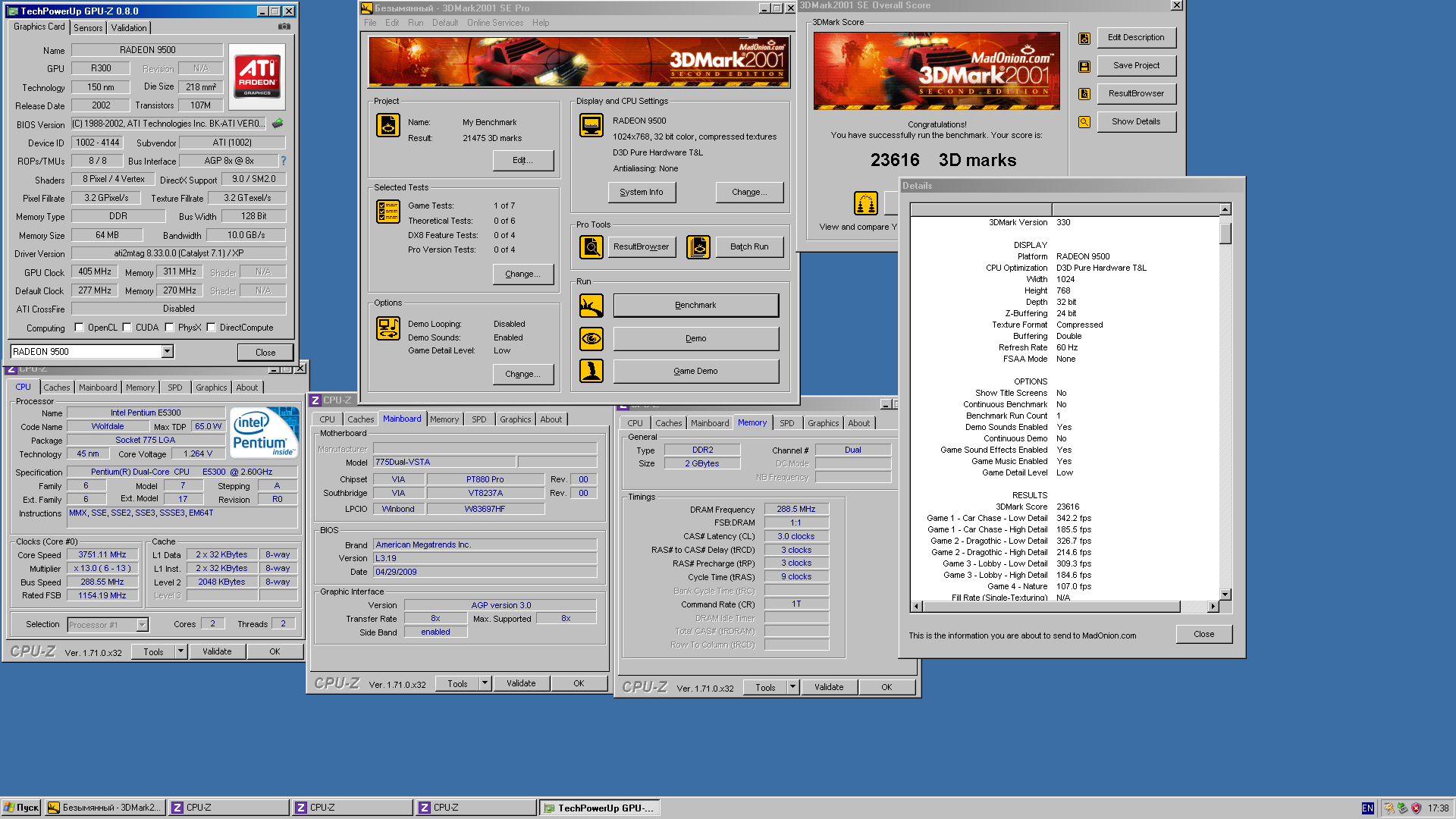The image size is (1456, 819).
Task: Click the BIOS Version text field in GPU-Z
Action: (x=169, y=124)
